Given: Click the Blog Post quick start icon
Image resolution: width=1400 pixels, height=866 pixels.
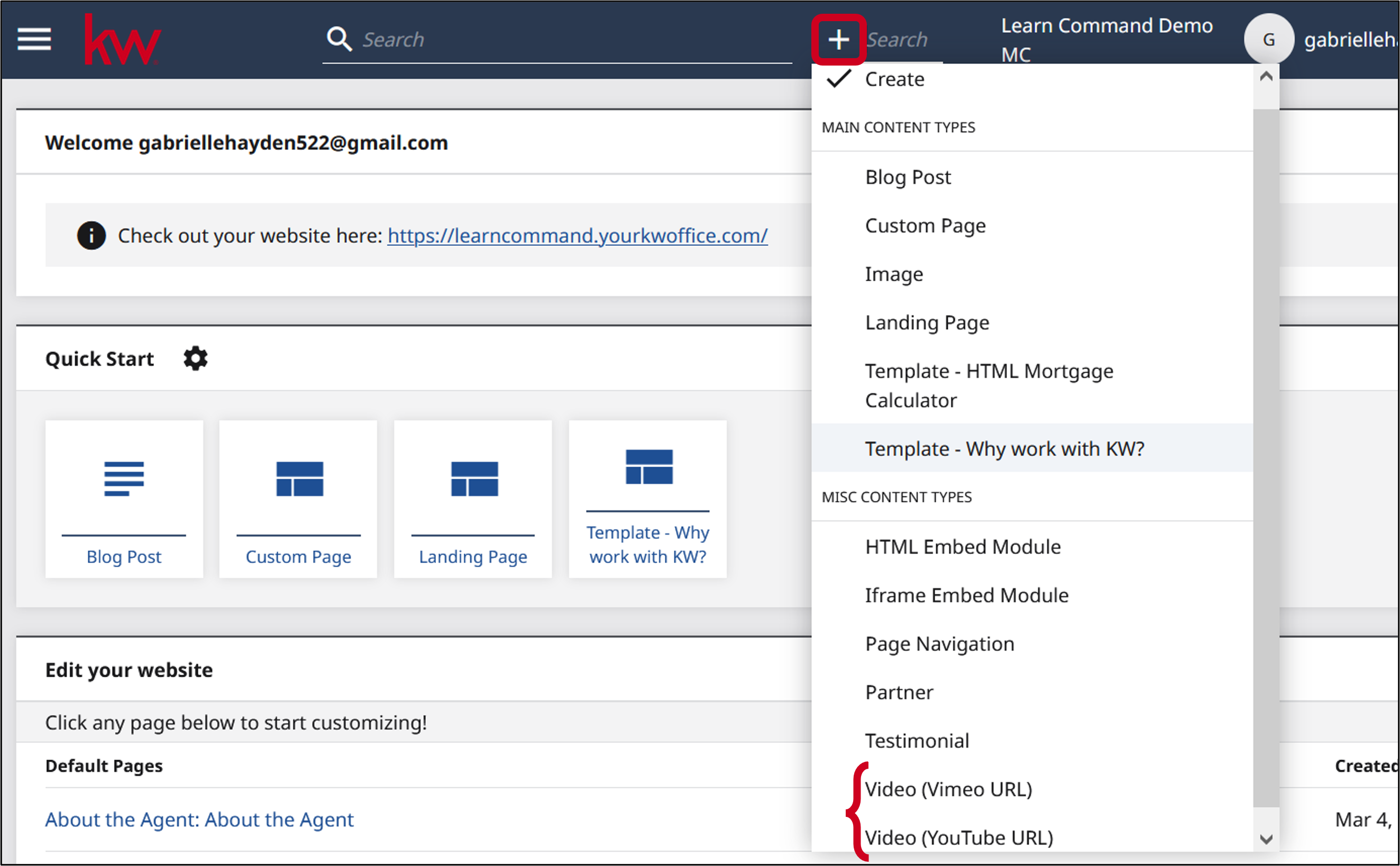Looking at the screenshot, I should point(124,478).
